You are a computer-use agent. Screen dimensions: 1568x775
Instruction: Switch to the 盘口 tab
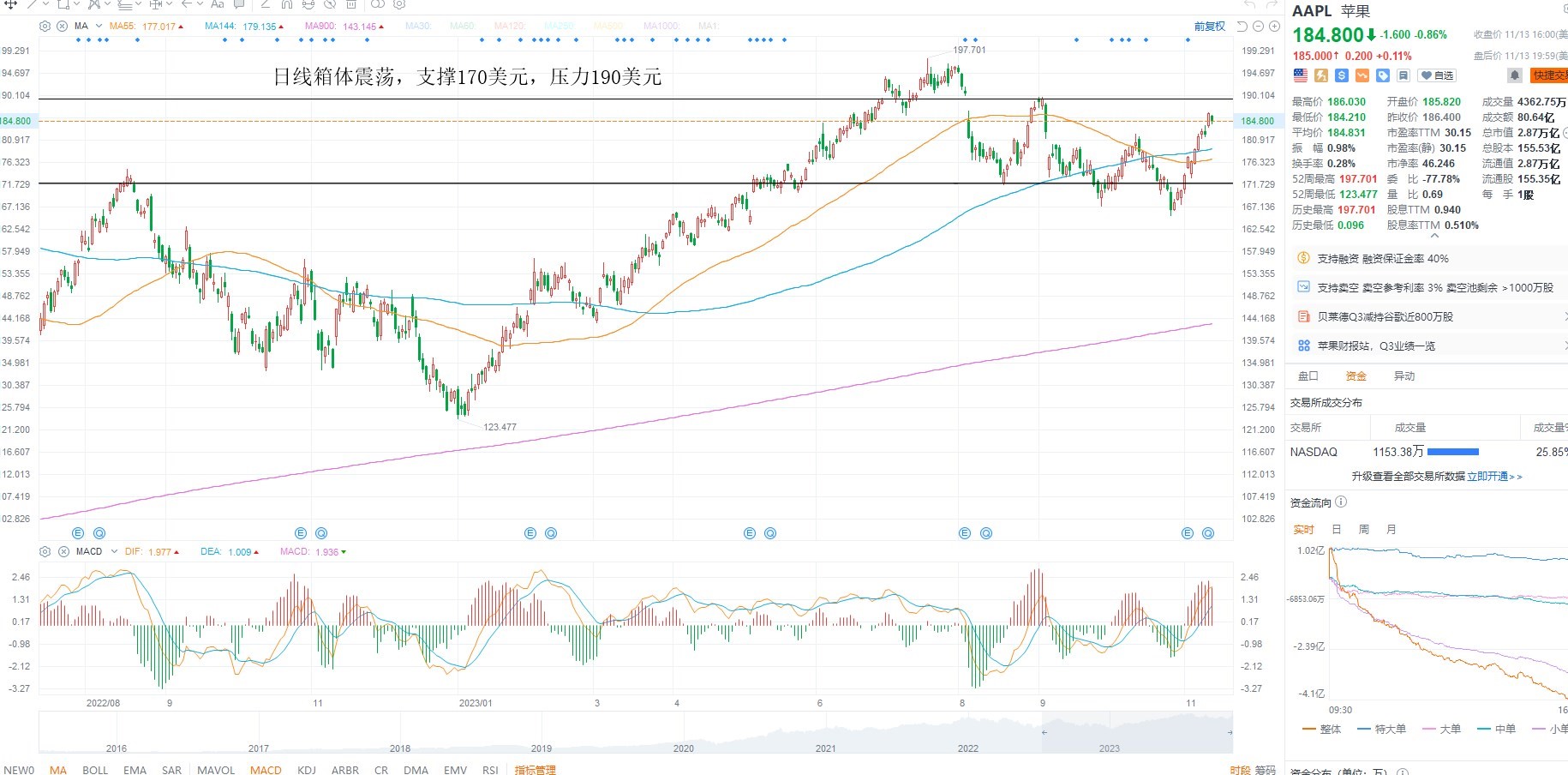(1308, 376)
